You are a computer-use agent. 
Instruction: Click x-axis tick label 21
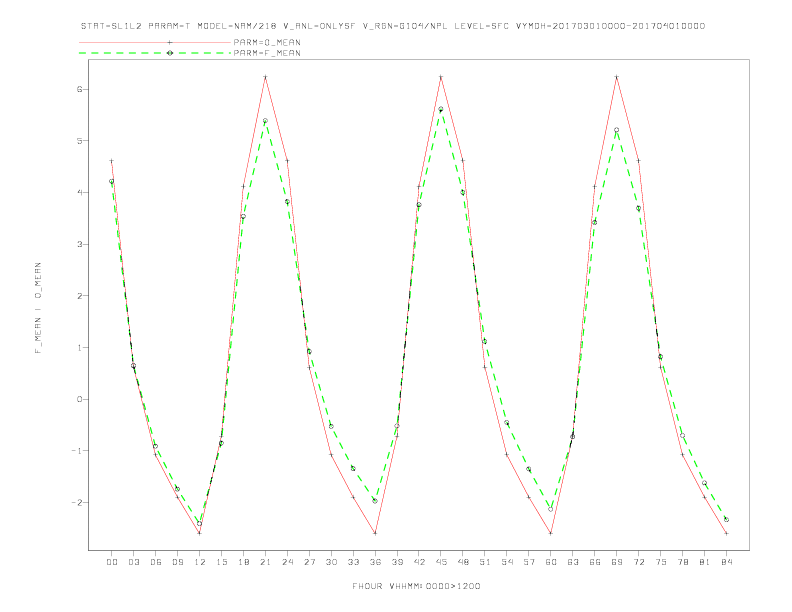click(x=265, y=562)
